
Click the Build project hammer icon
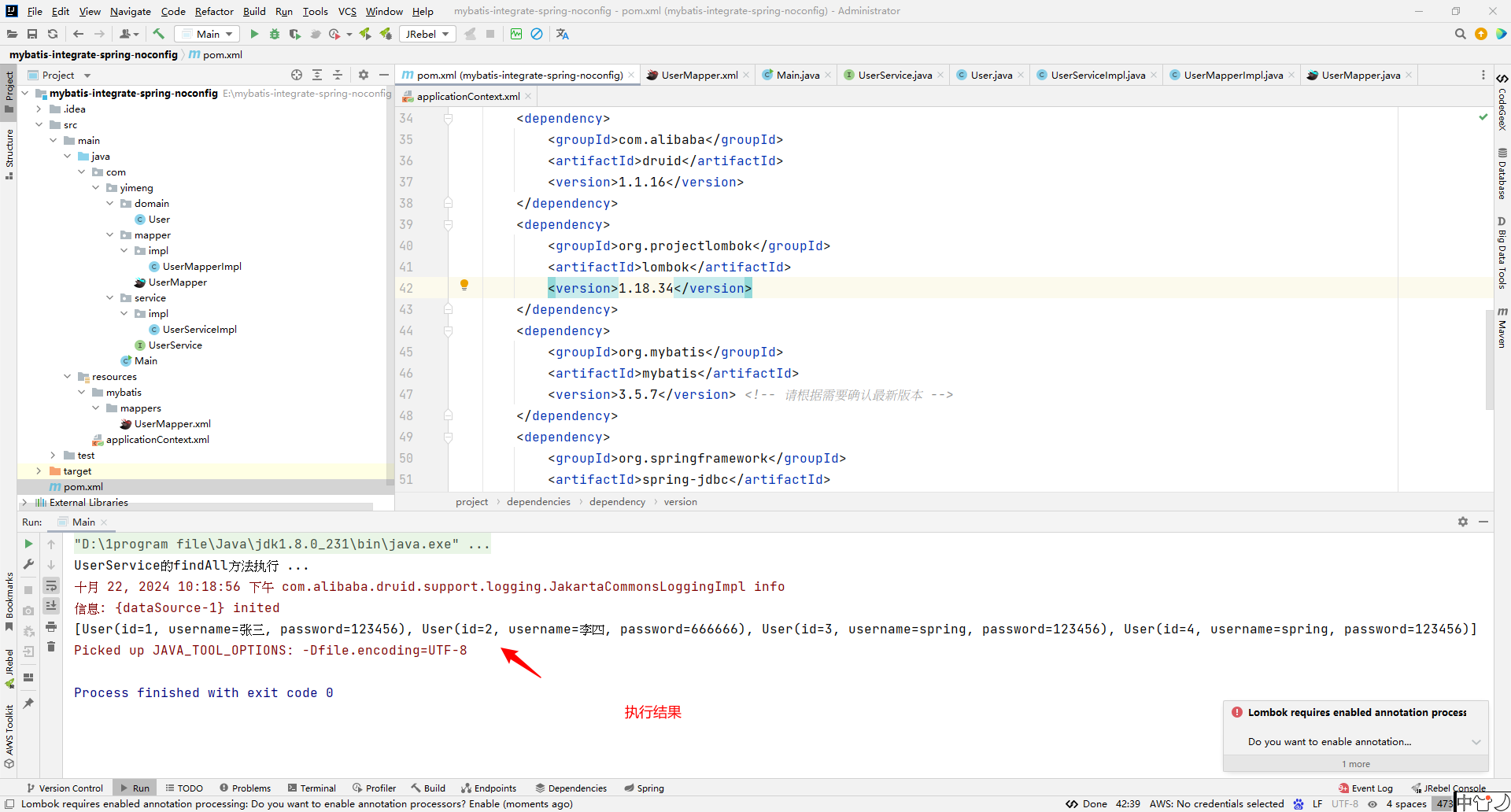pyautogui.click(x=159, y=34)
